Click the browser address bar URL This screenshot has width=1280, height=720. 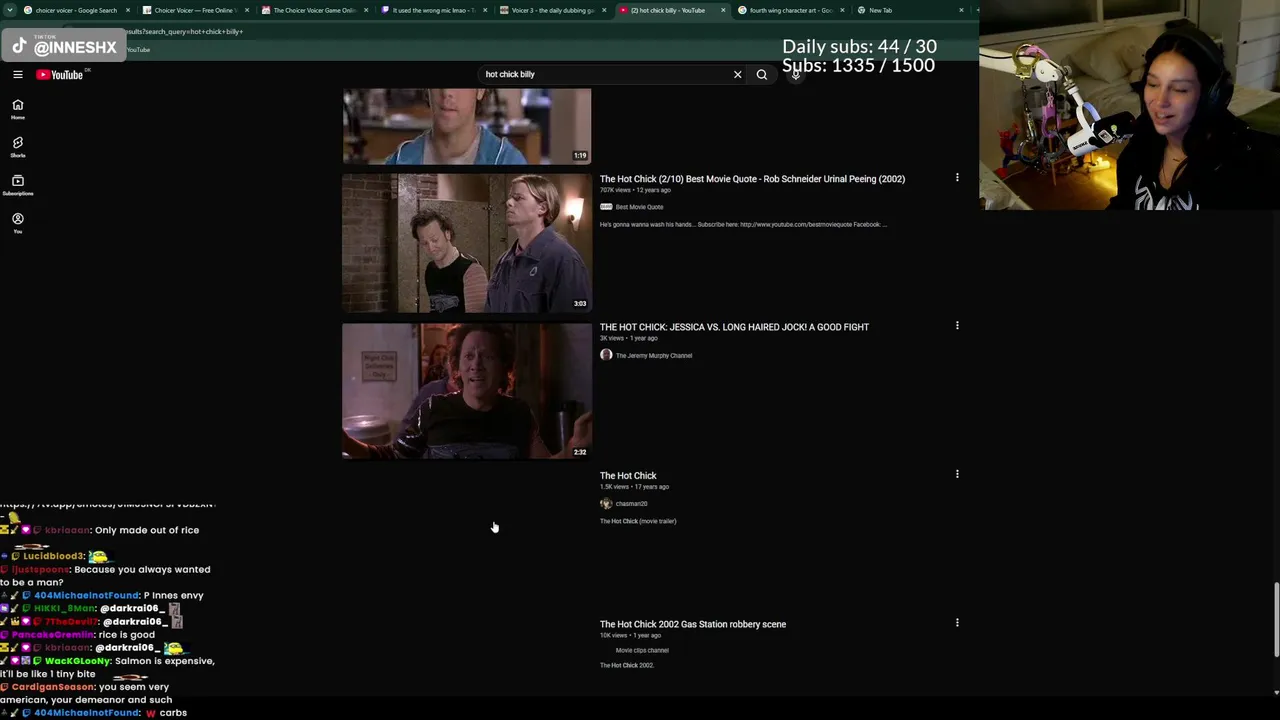(x=185, y=31)
